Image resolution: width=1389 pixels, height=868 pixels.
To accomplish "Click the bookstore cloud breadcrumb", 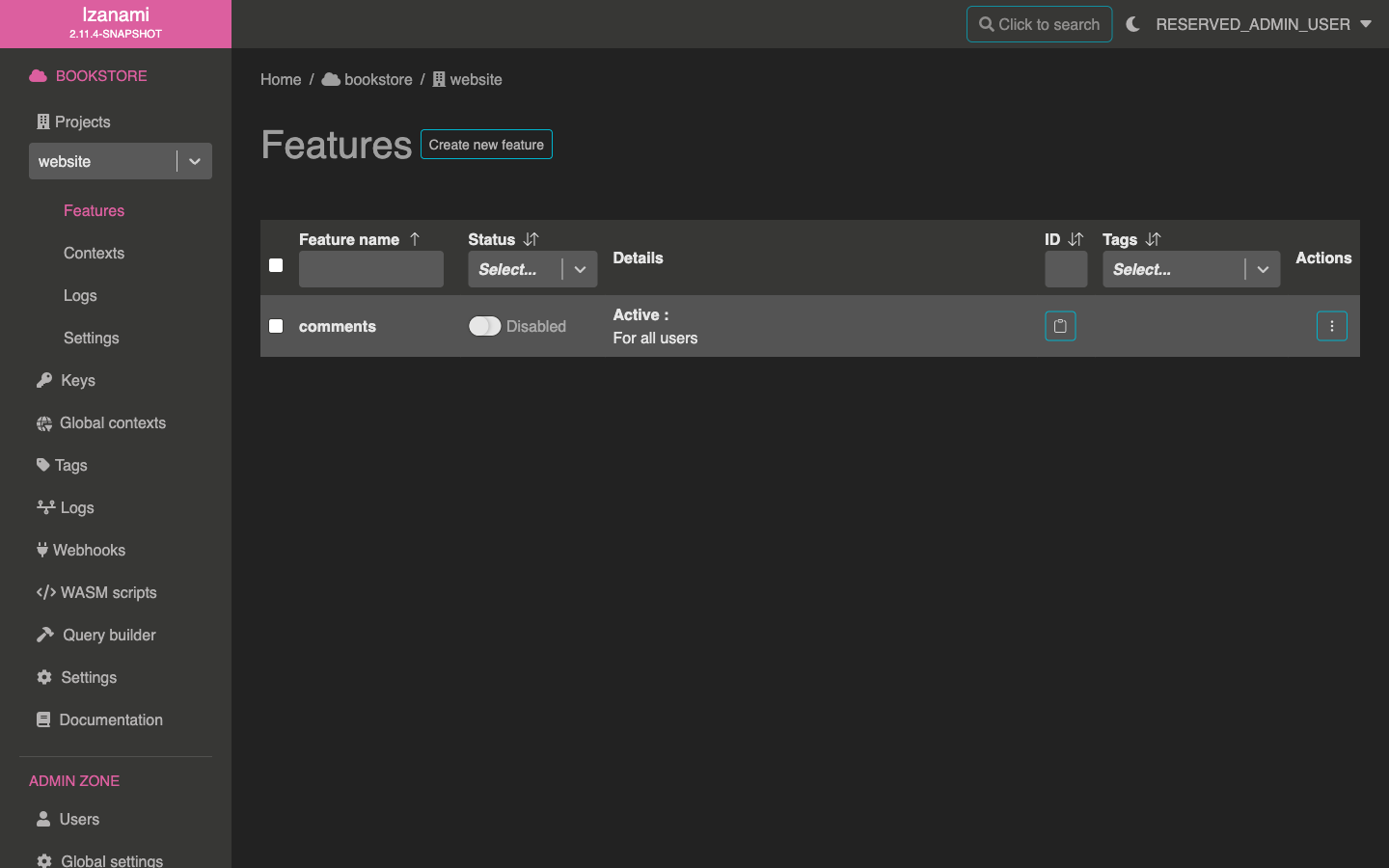I will point(368,79).
